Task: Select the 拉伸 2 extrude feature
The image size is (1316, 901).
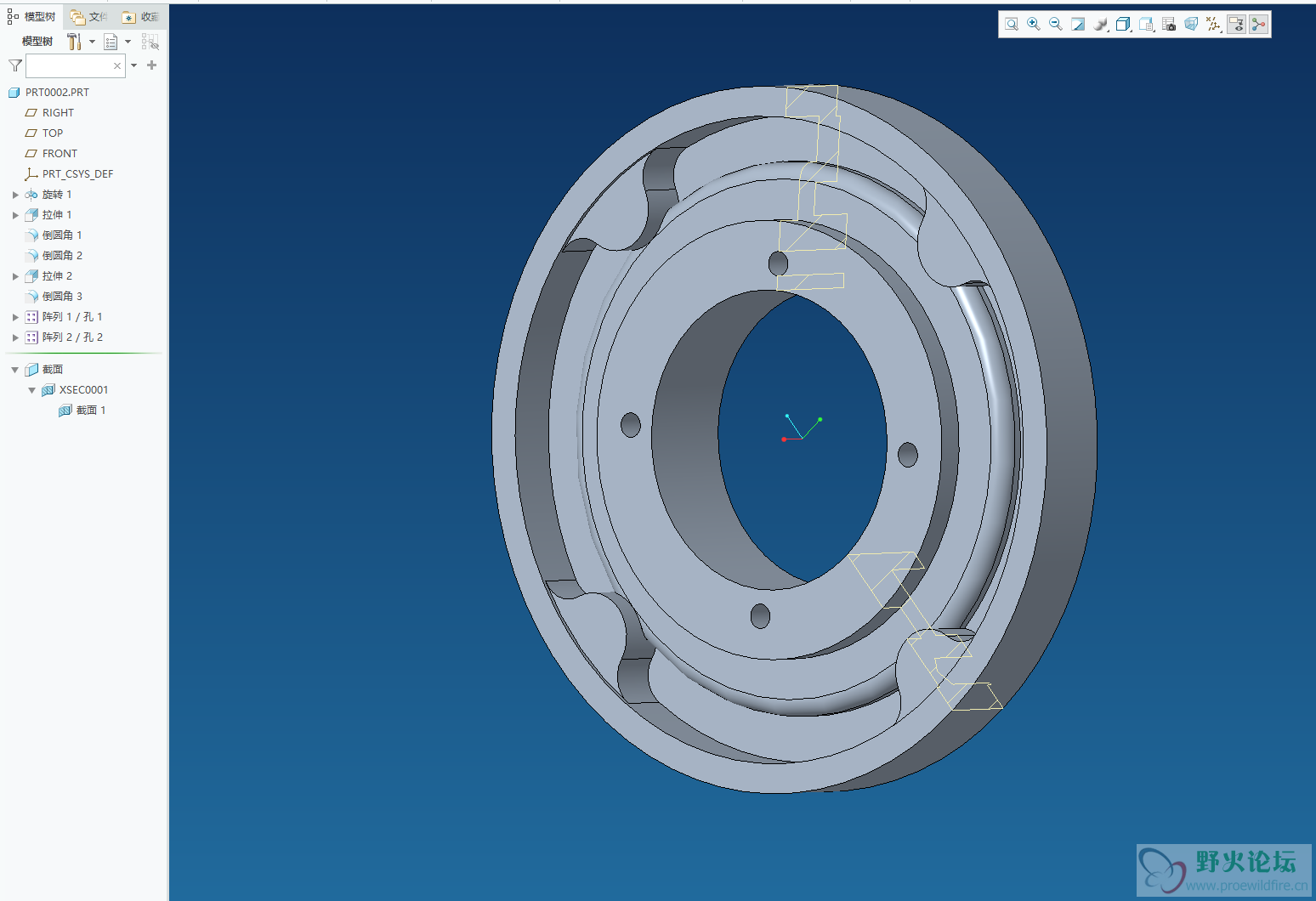Action: pyautogui.click(x=57, y=276)
